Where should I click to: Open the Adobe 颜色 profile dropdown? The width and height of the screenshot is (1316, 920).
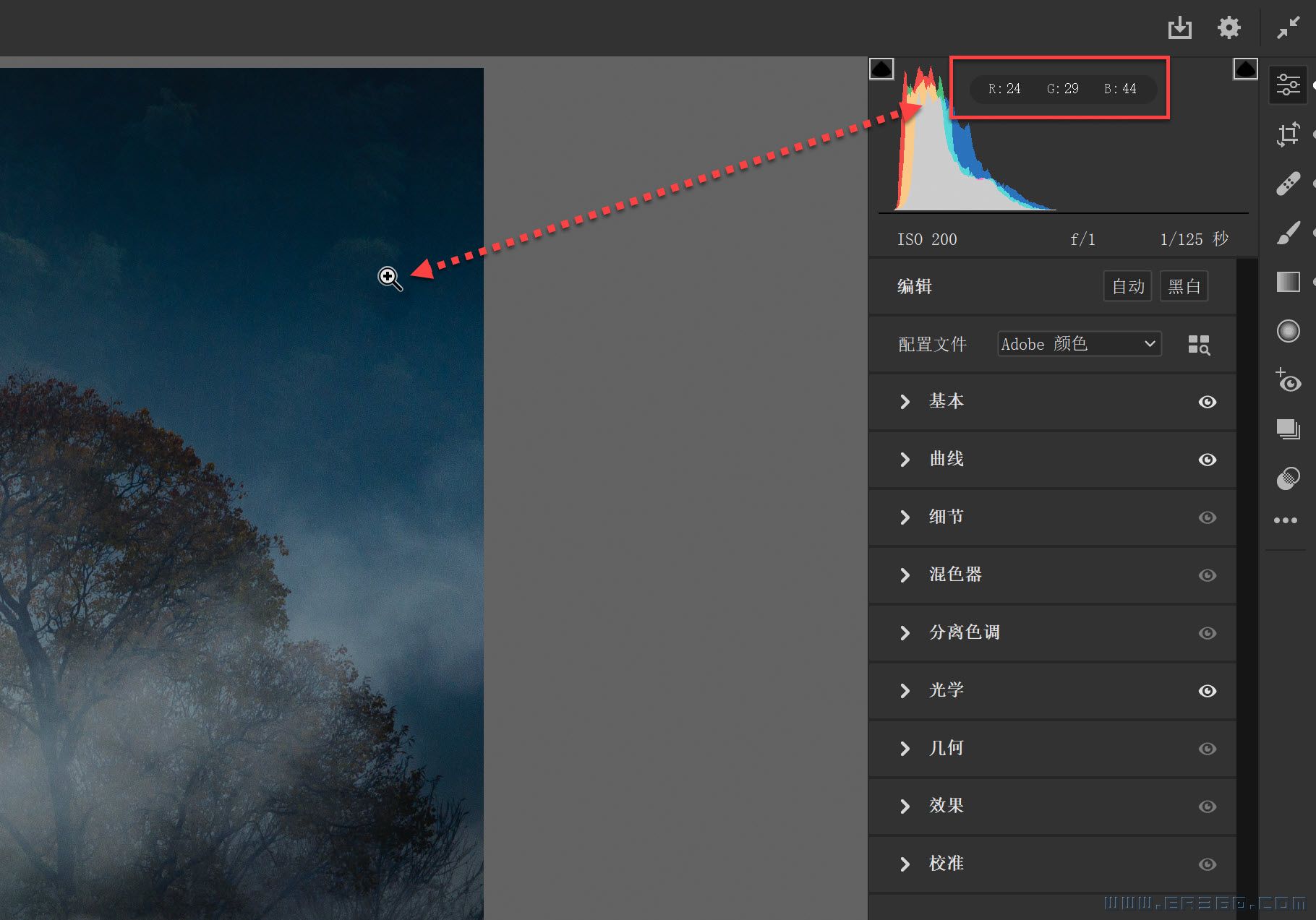pyautogui.click(x=1079, y=344)
